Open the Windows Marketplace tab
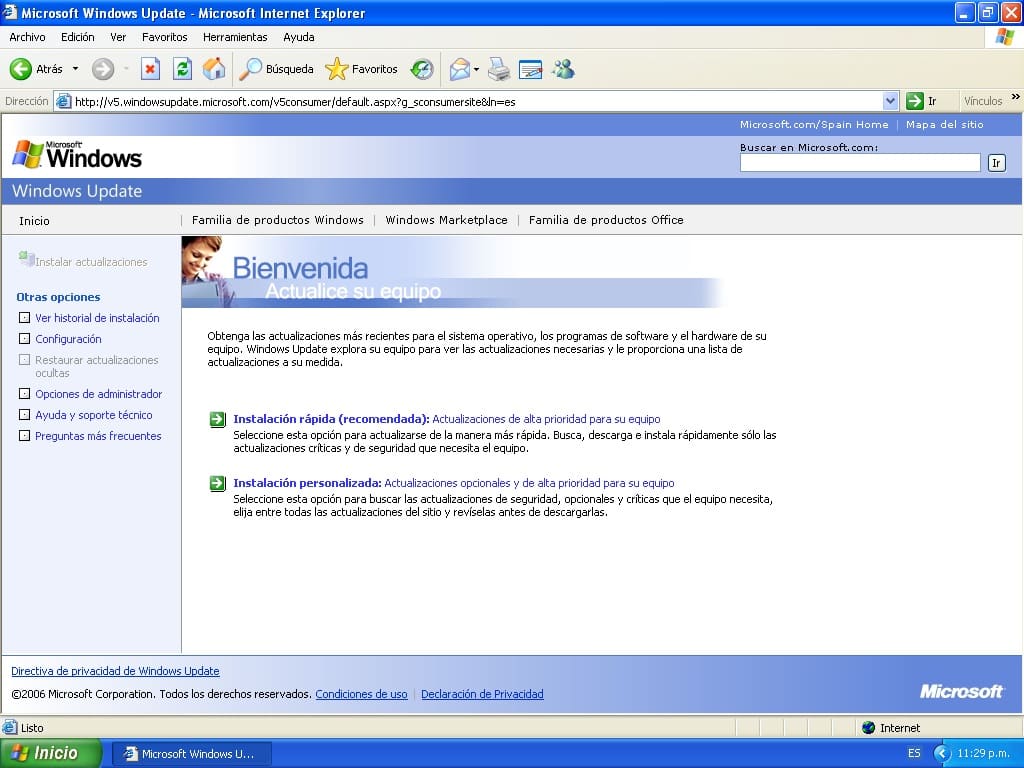This screenshot has height=768, width=1024. (447, 220)
